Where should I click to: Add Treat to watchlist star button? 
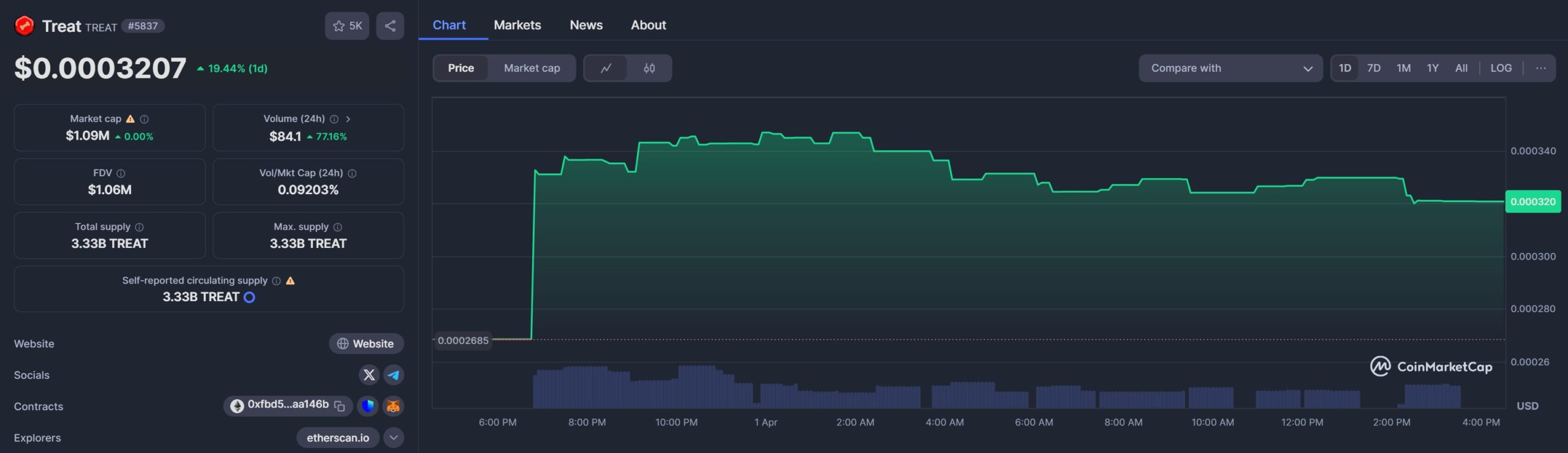tap(347, 26)
